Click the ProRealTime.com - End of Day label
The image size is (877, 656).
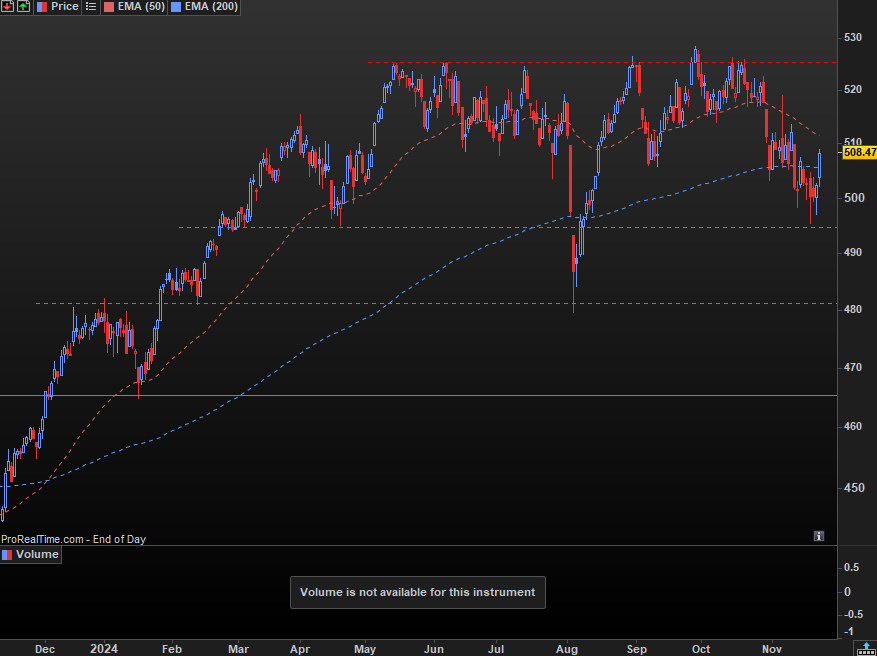pyautogui.click(x=73, y=539)
